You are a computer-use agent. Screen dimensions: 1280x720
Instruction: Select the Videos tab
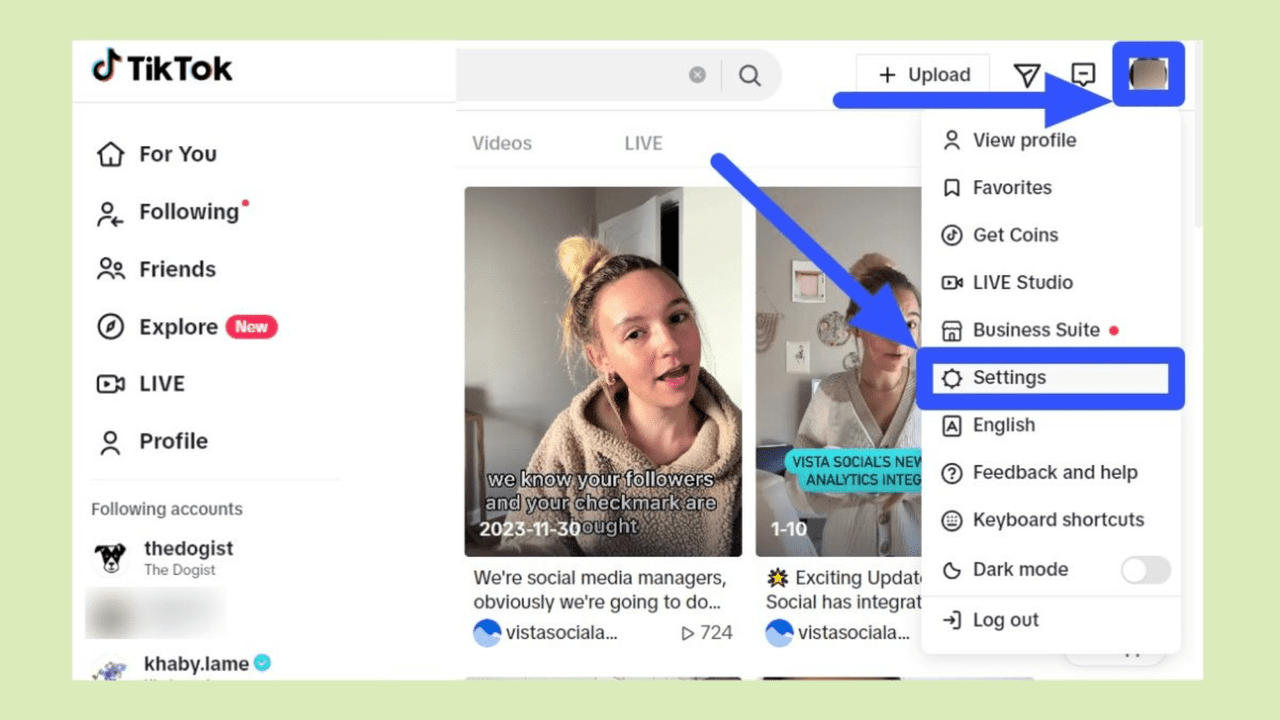tap(502, 143)
